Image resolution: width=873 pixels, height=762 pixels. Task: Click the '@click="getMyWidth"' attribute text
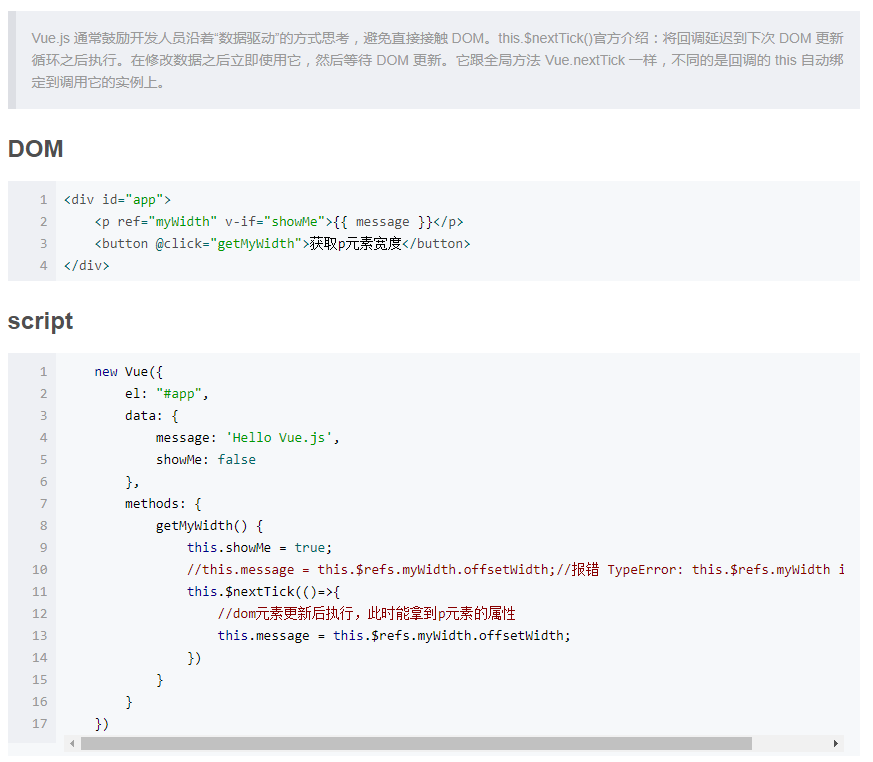(x=228, y=244)
